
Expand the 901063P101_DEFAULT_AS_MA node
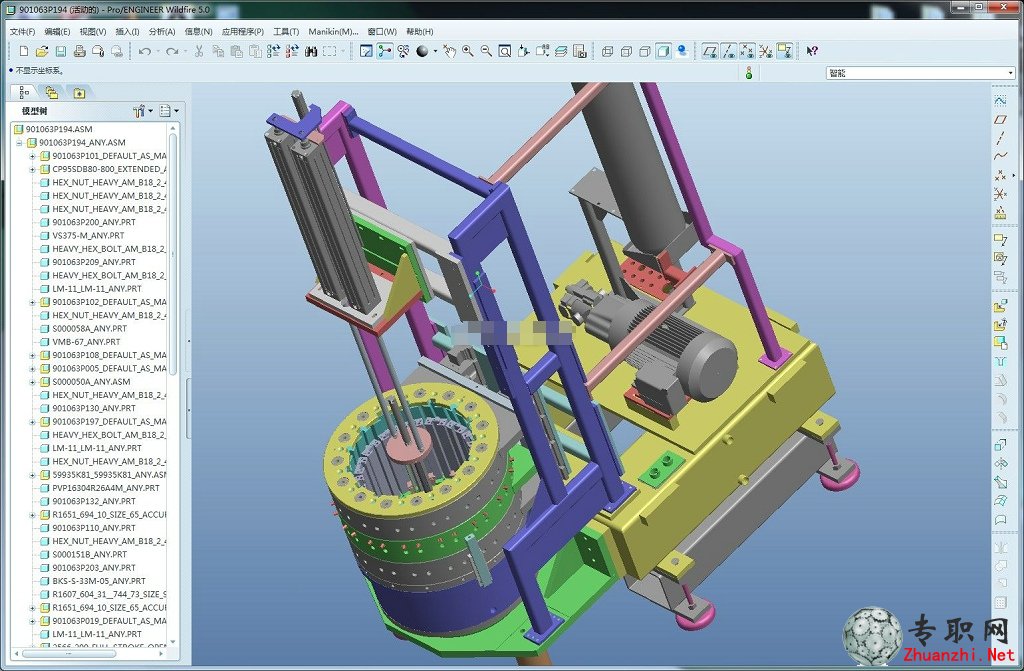(x=32, y=156)
